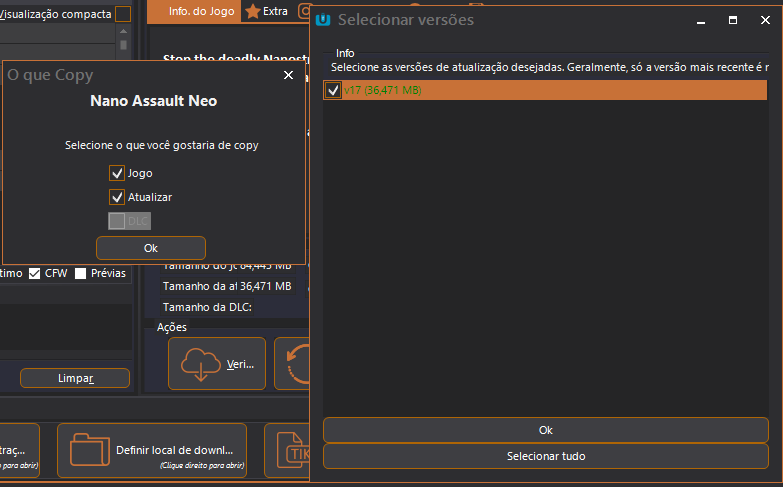The width and height of the screenshot is (783, 487).
Task: Click the circular refresh arrow icon
Action: (x=298, y=364)
